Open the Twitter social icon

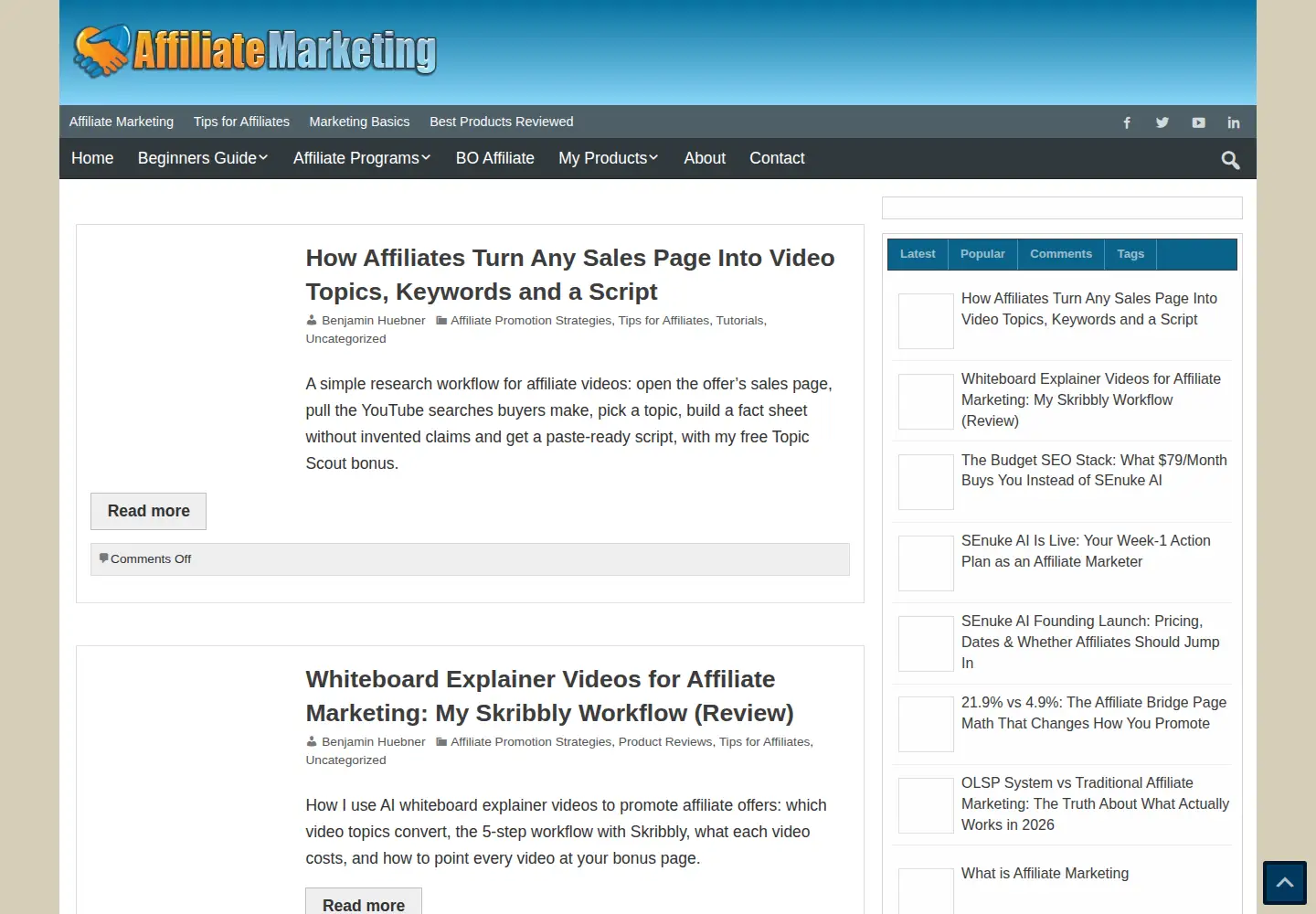coord(1162,122)
